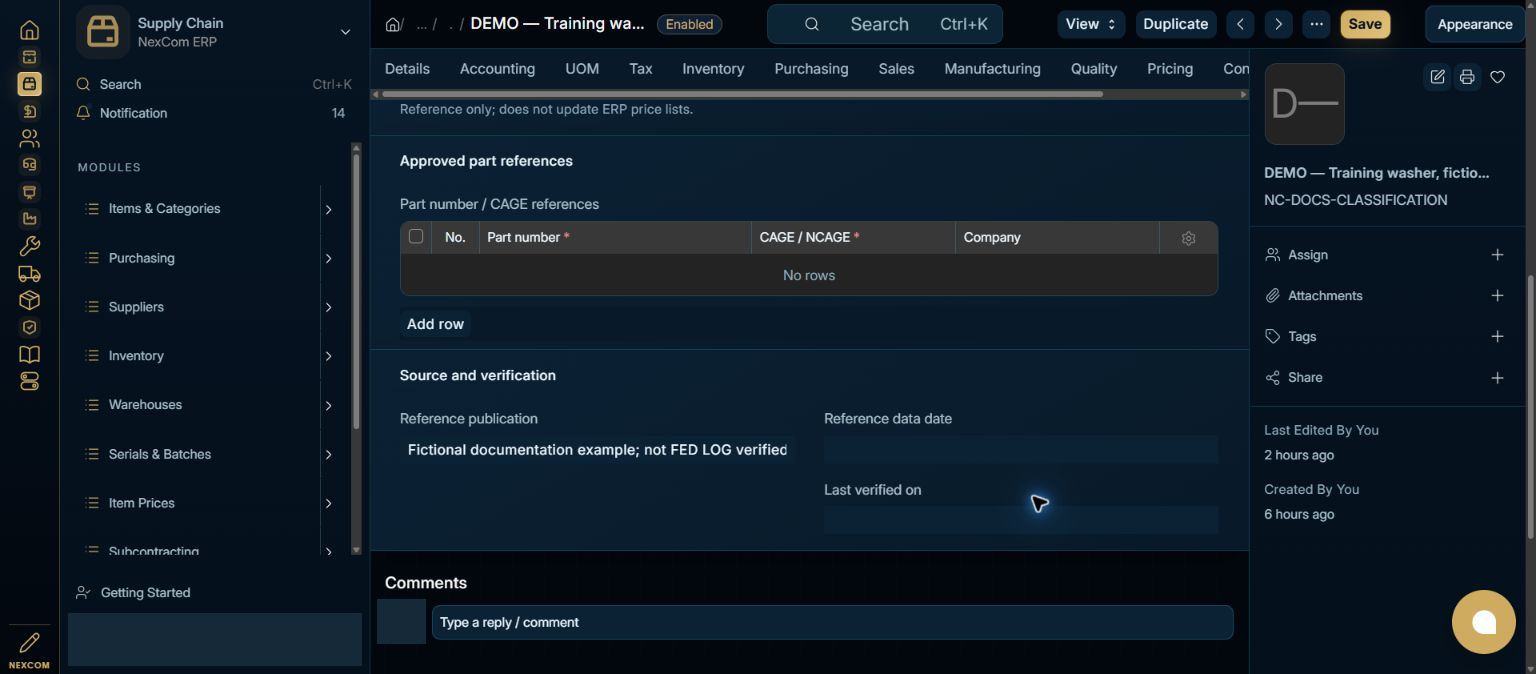Open the shield quality module icon
The width and height of the screenshot is (1536, 674).
[x=29, y=327]
